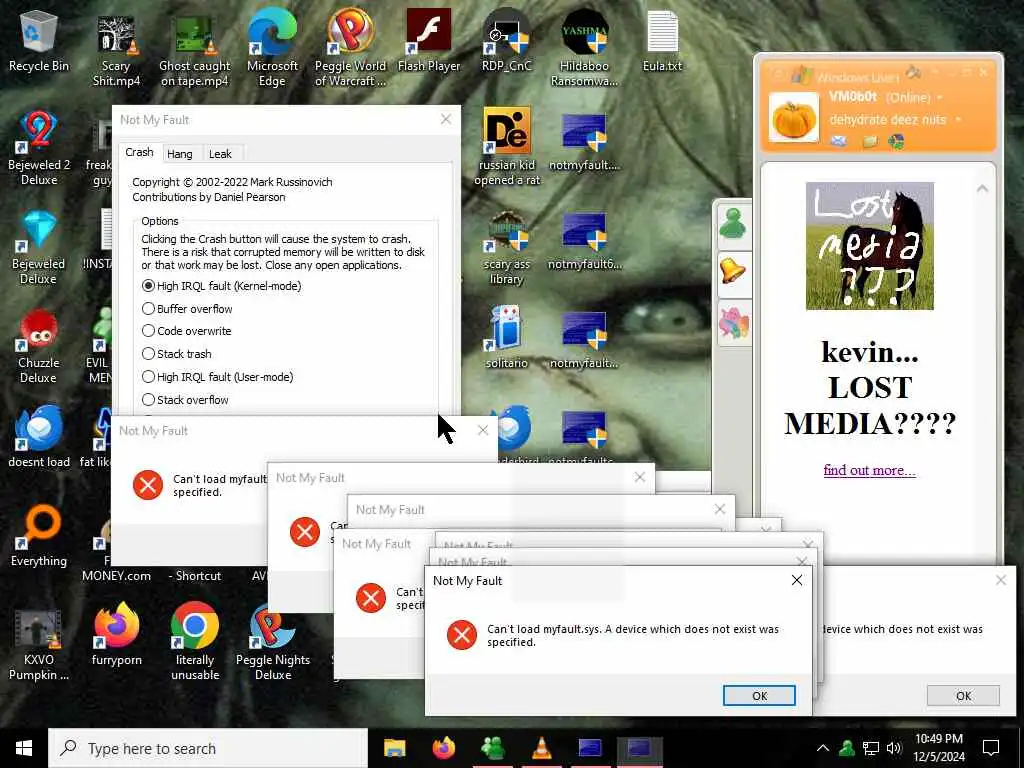Click the 'Type here to search' box
Viewport: 1024px width, 768px height.
click(x=208, y=748)
